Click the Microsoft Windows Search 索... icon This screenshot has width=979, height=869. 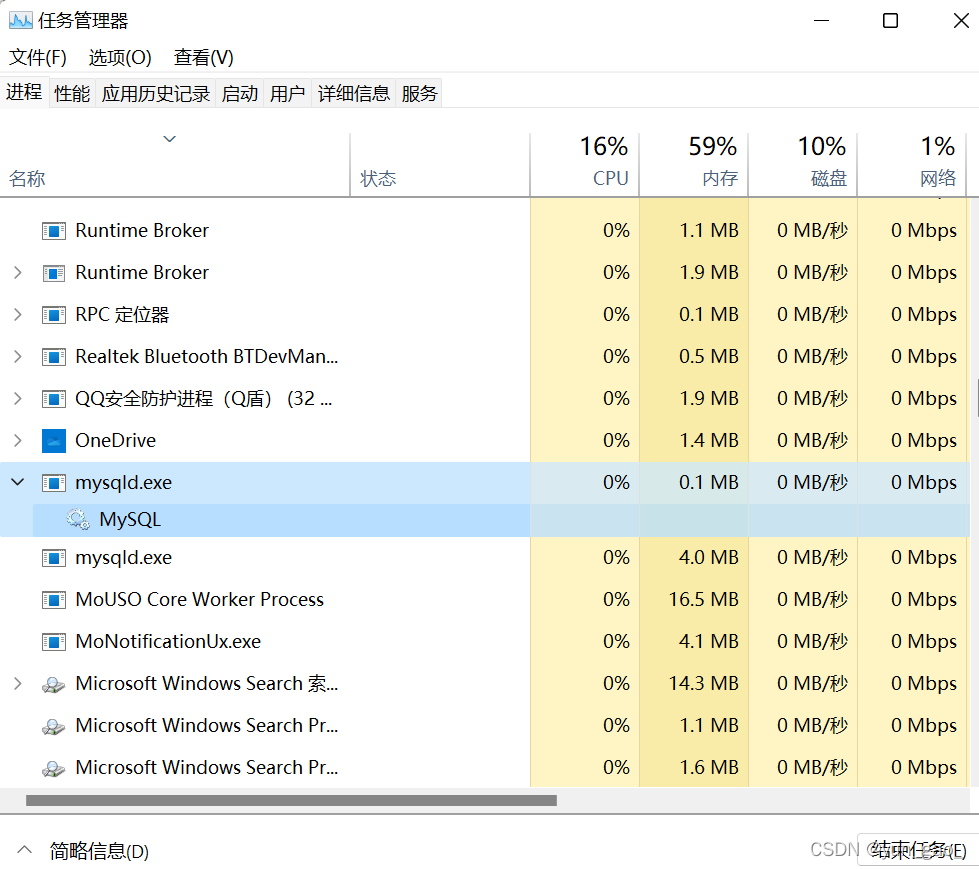pyautogui.click(x=54, y=684)
